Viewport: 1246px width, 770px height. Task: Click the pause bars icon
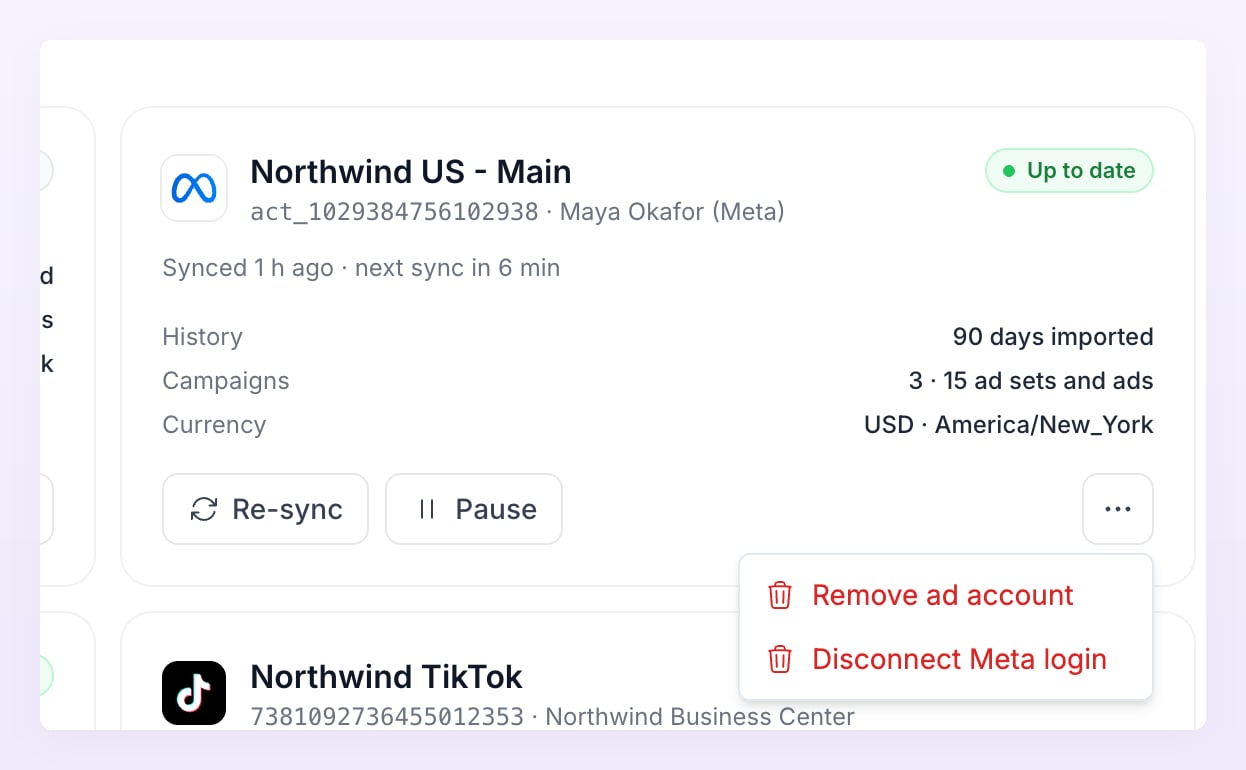click(x=427, y=509)
